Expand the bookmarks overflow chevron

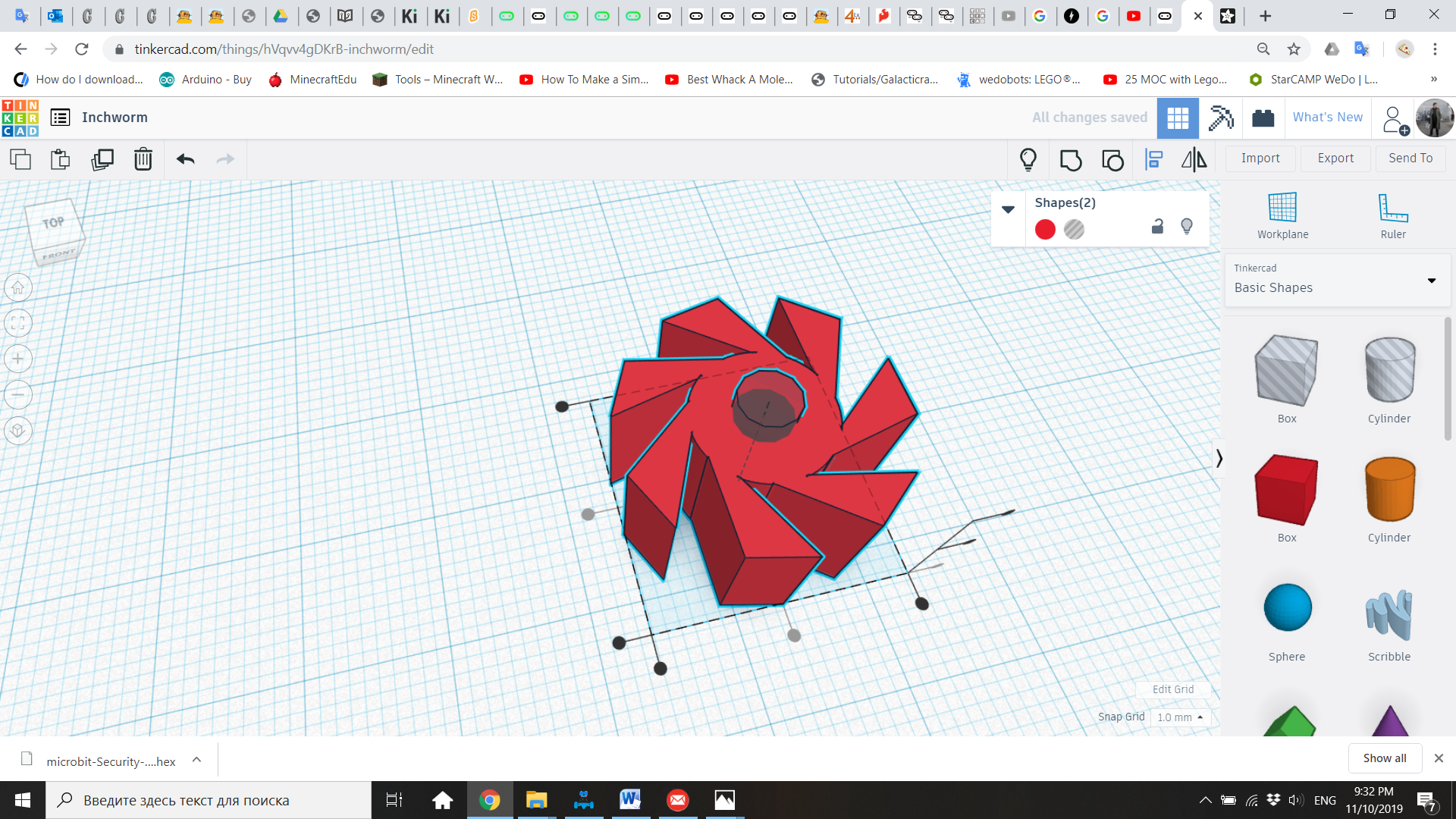pyautogui.click(x=1433, y=79)
